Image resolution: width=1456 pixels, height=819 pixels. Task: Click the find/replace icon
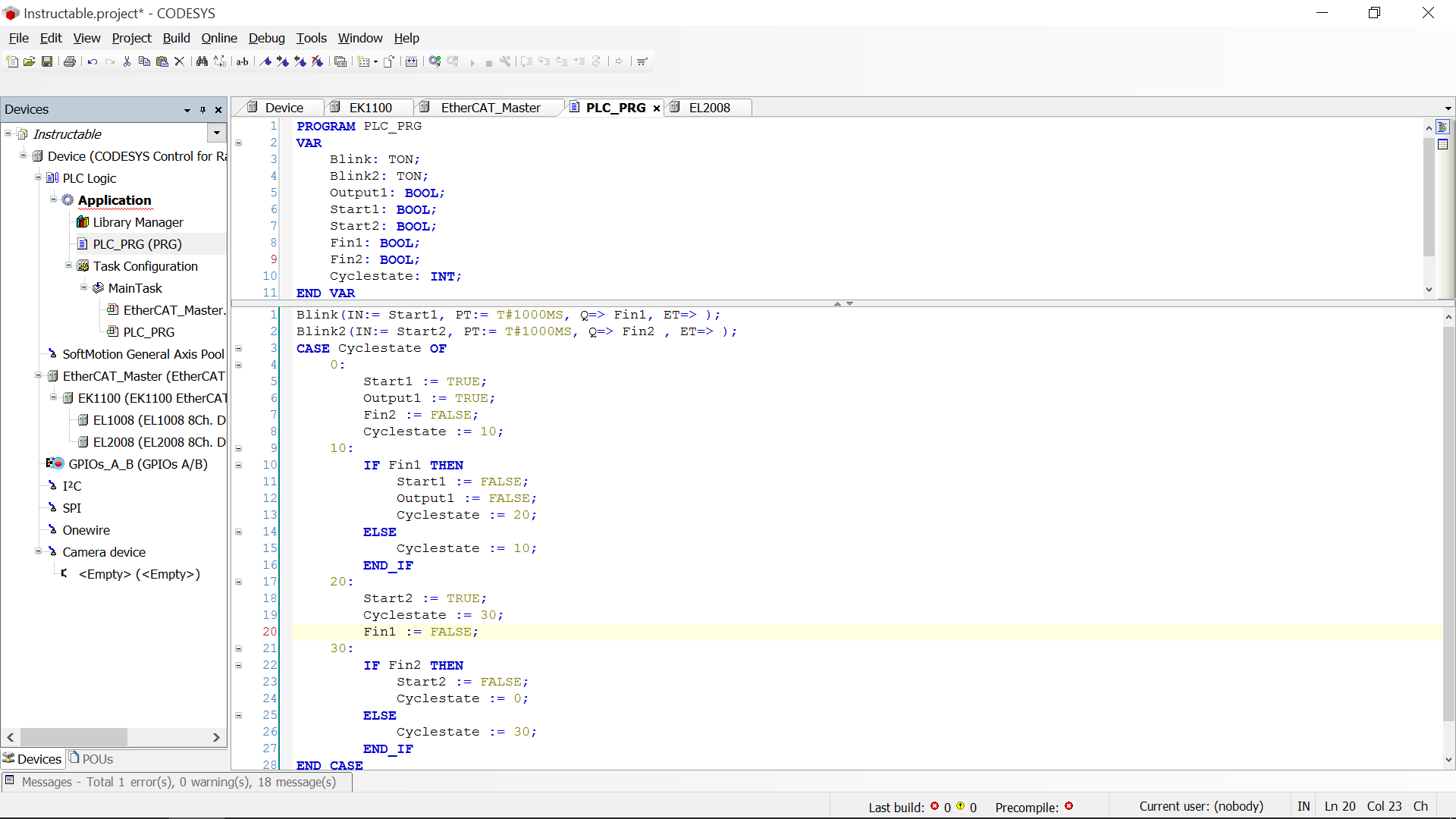[219, 61]
